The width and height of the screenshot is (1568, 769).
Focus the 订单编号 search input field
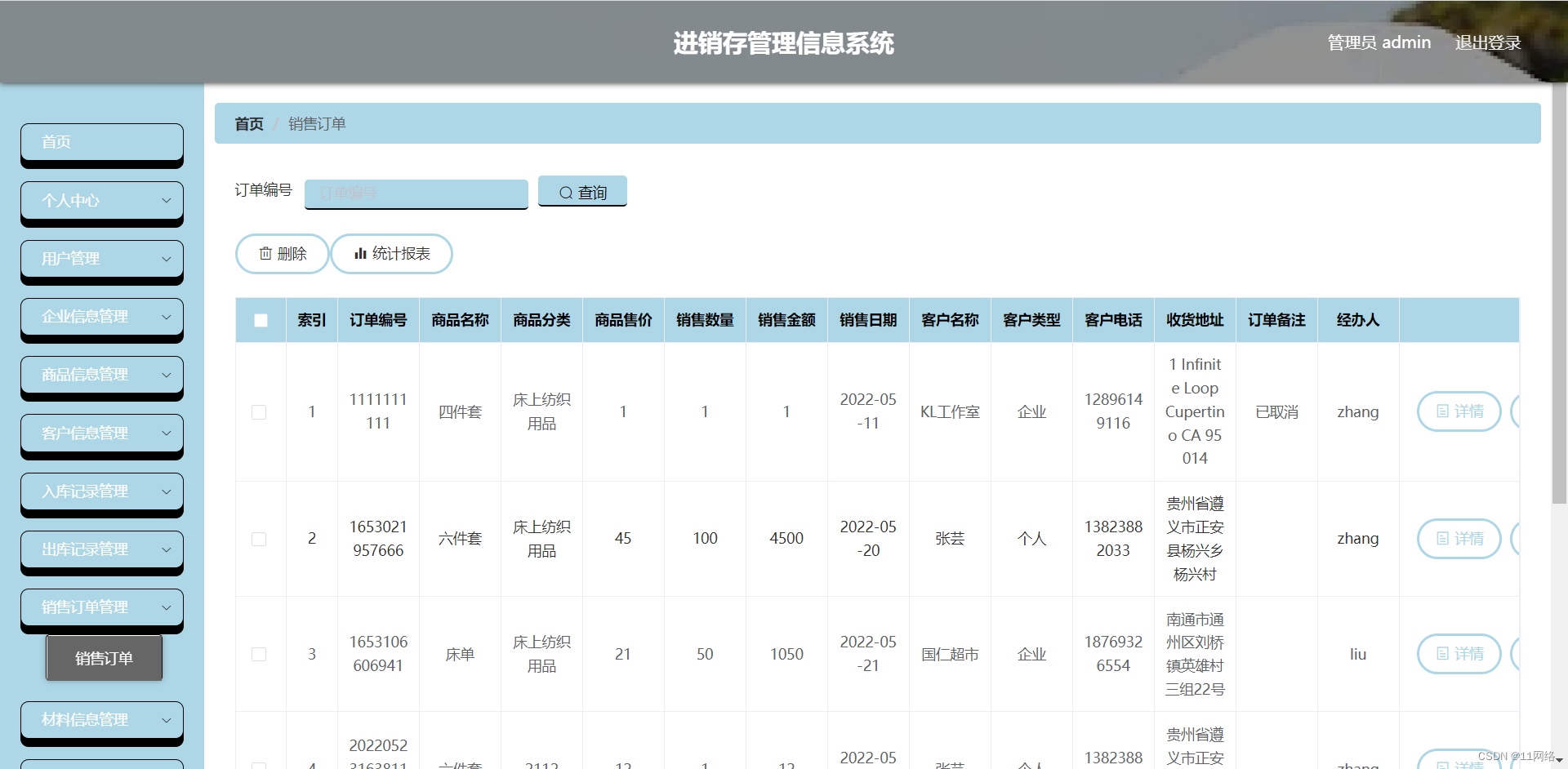(416, 193)
